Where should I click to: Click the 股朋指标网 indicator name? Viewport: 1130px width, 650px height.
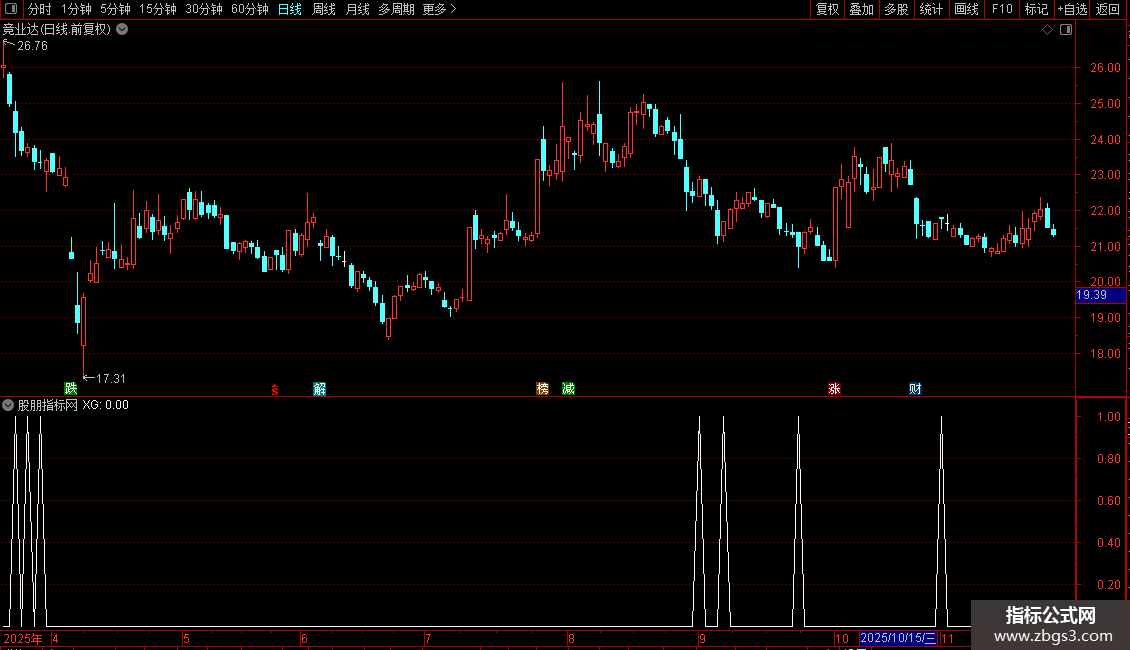pyautogui.click(x=48, y=405)
